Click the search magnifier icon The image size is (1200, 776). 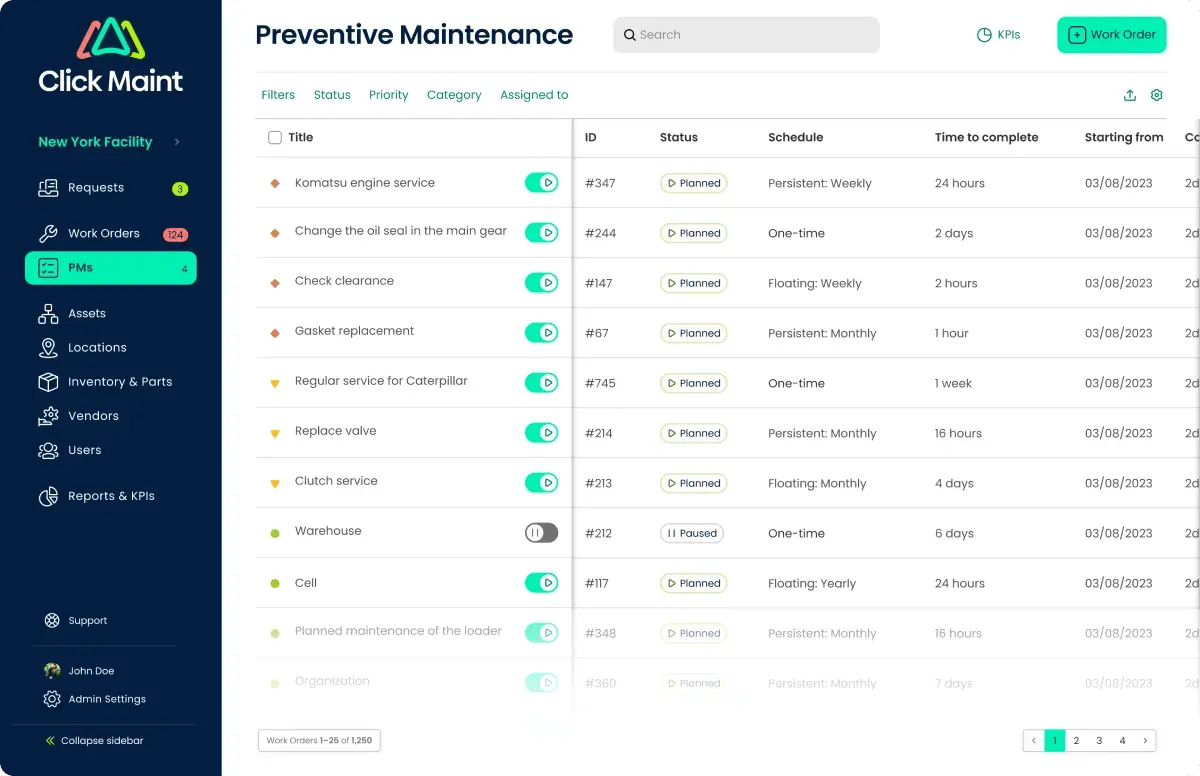click(630, 35)
